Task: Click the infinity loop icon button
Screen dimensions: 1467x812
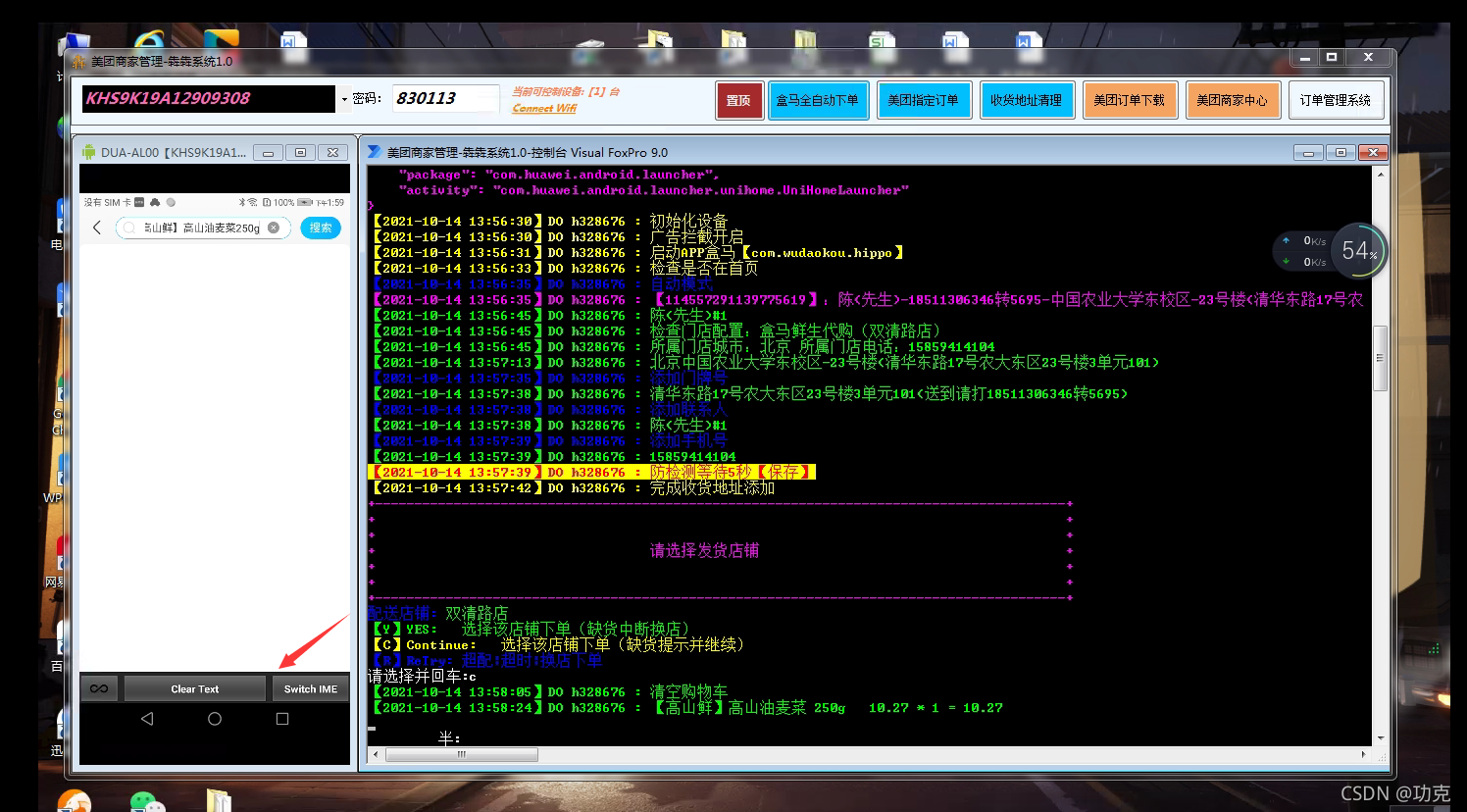Action: (99, 688)
